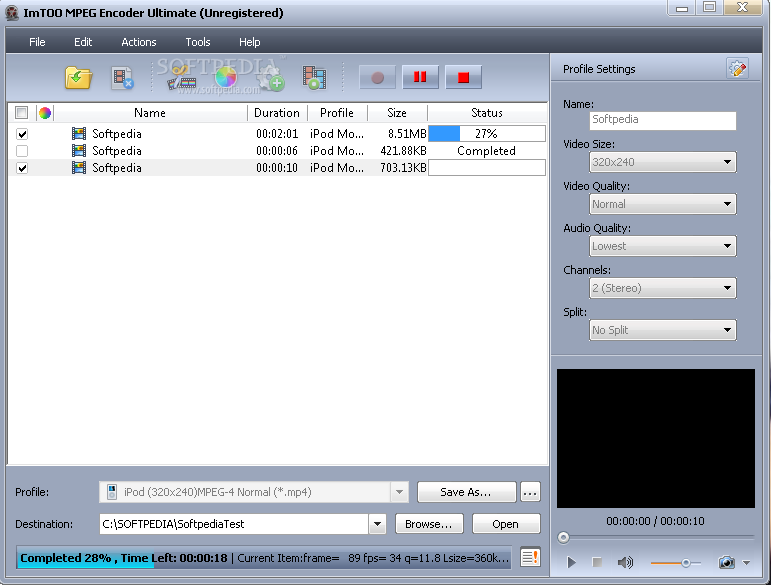Click the empty status progress bar of 00:00:10 row
This screenshot has height=585, width=771.
tap(487, 168)
